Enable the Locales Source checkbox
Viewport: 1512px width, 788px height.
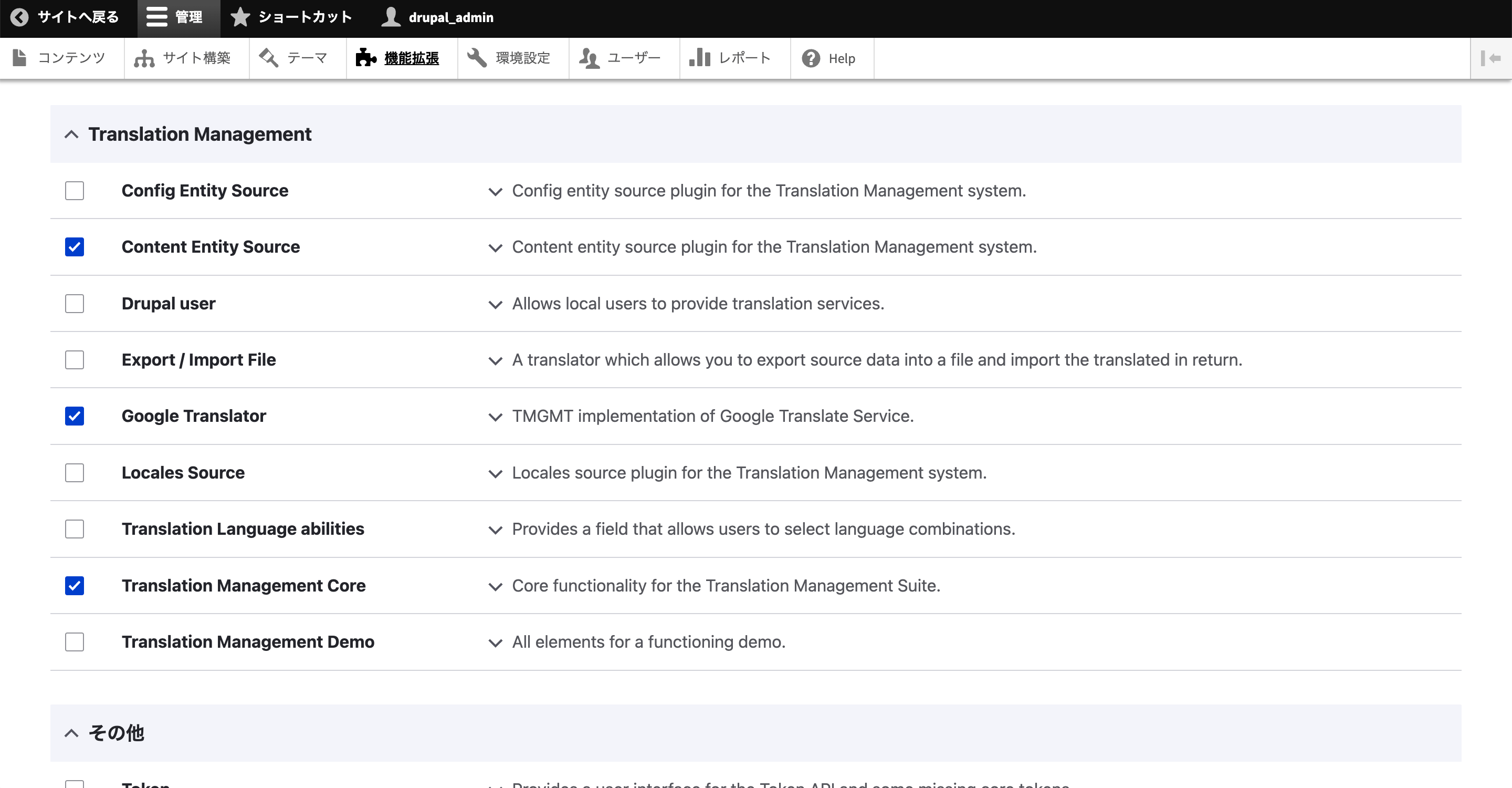(x=74, y=472)
